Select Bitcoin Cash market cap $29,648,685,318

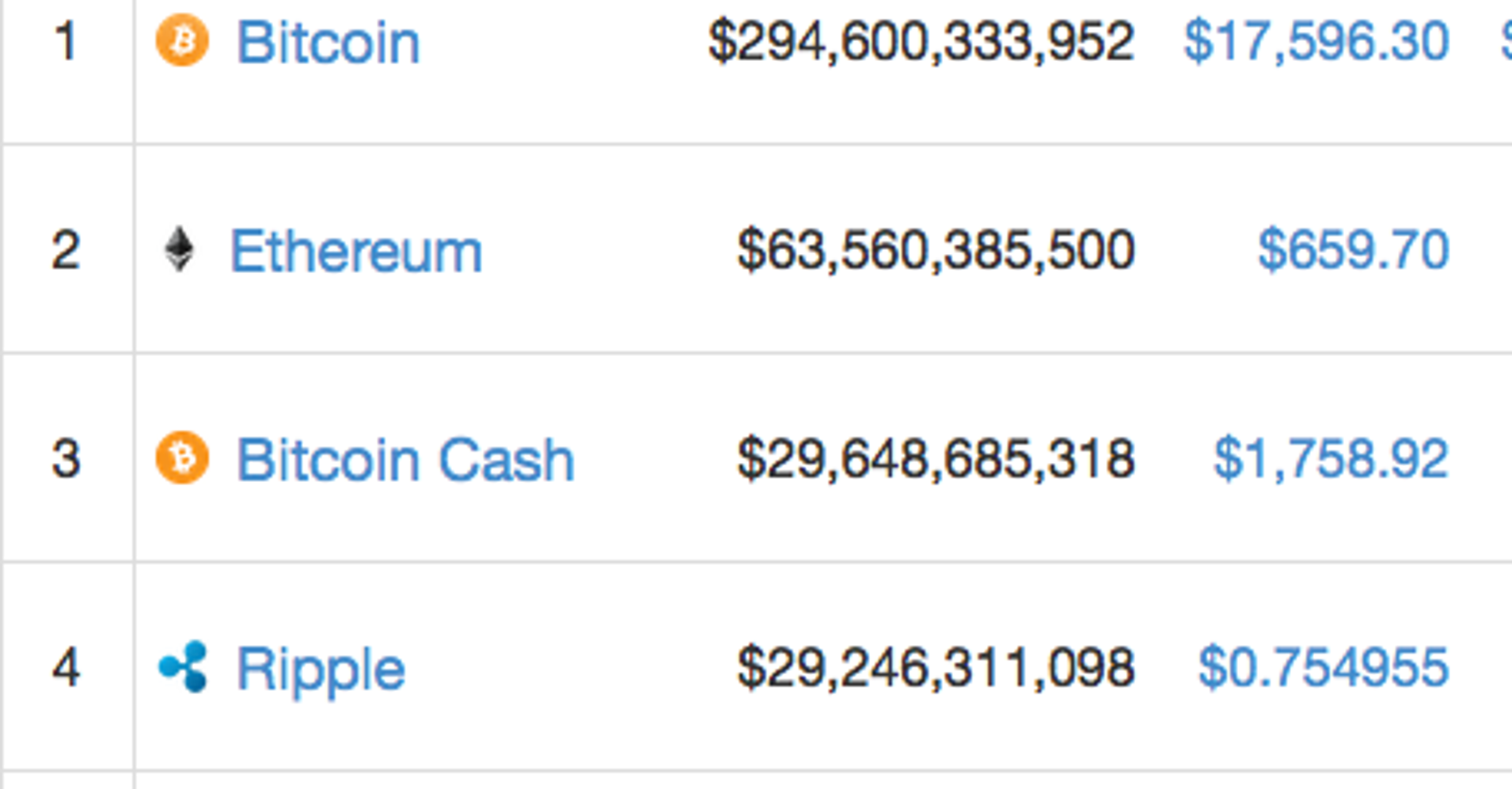[936, 458]
